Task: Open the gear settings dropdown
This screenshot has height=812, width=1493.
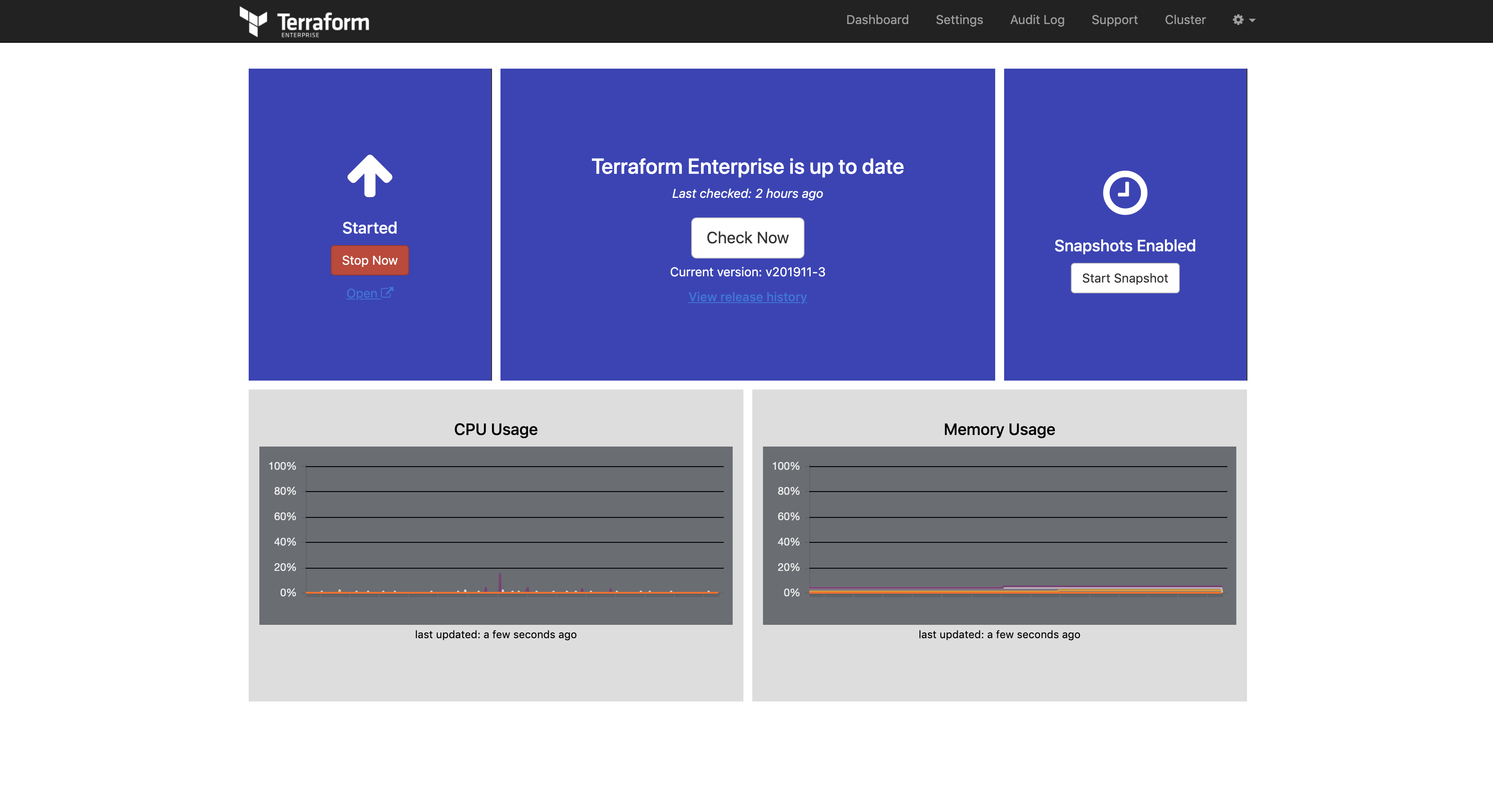Action: click(1244, 20)
